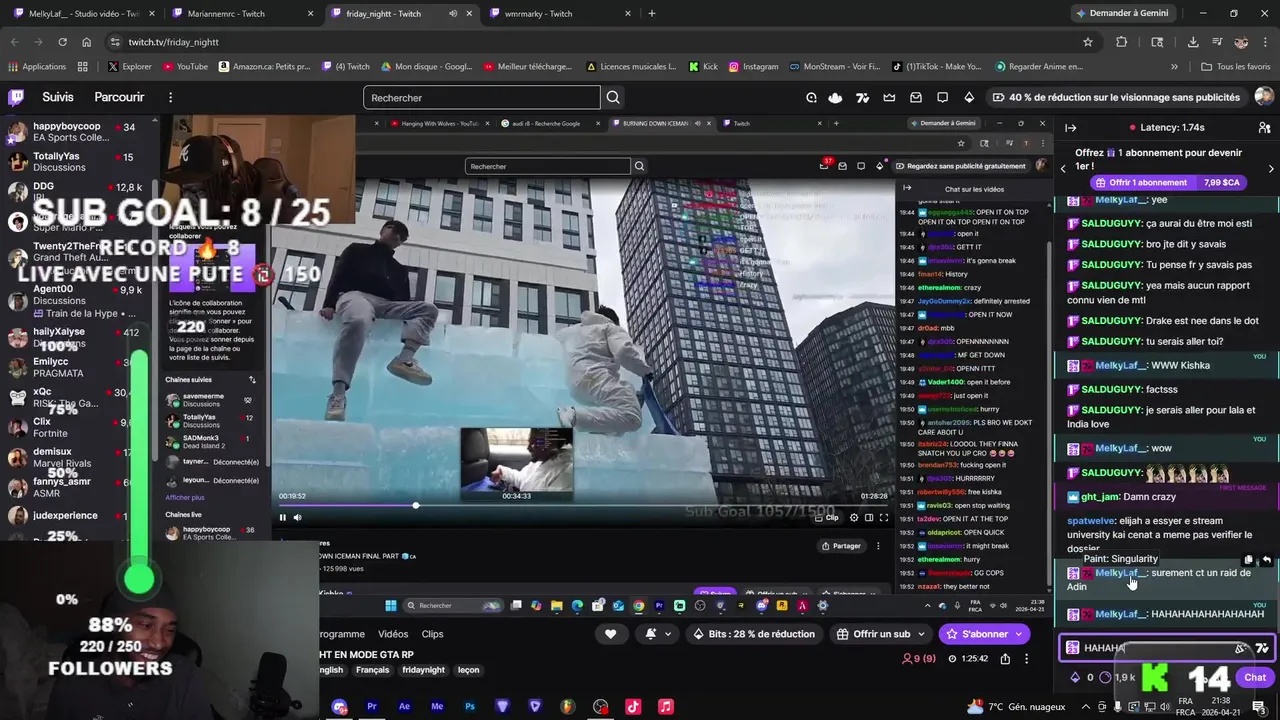Open Adobe Premiere Pro from the taskbar
Viewport: 1280px width, 720px height.
371,706
